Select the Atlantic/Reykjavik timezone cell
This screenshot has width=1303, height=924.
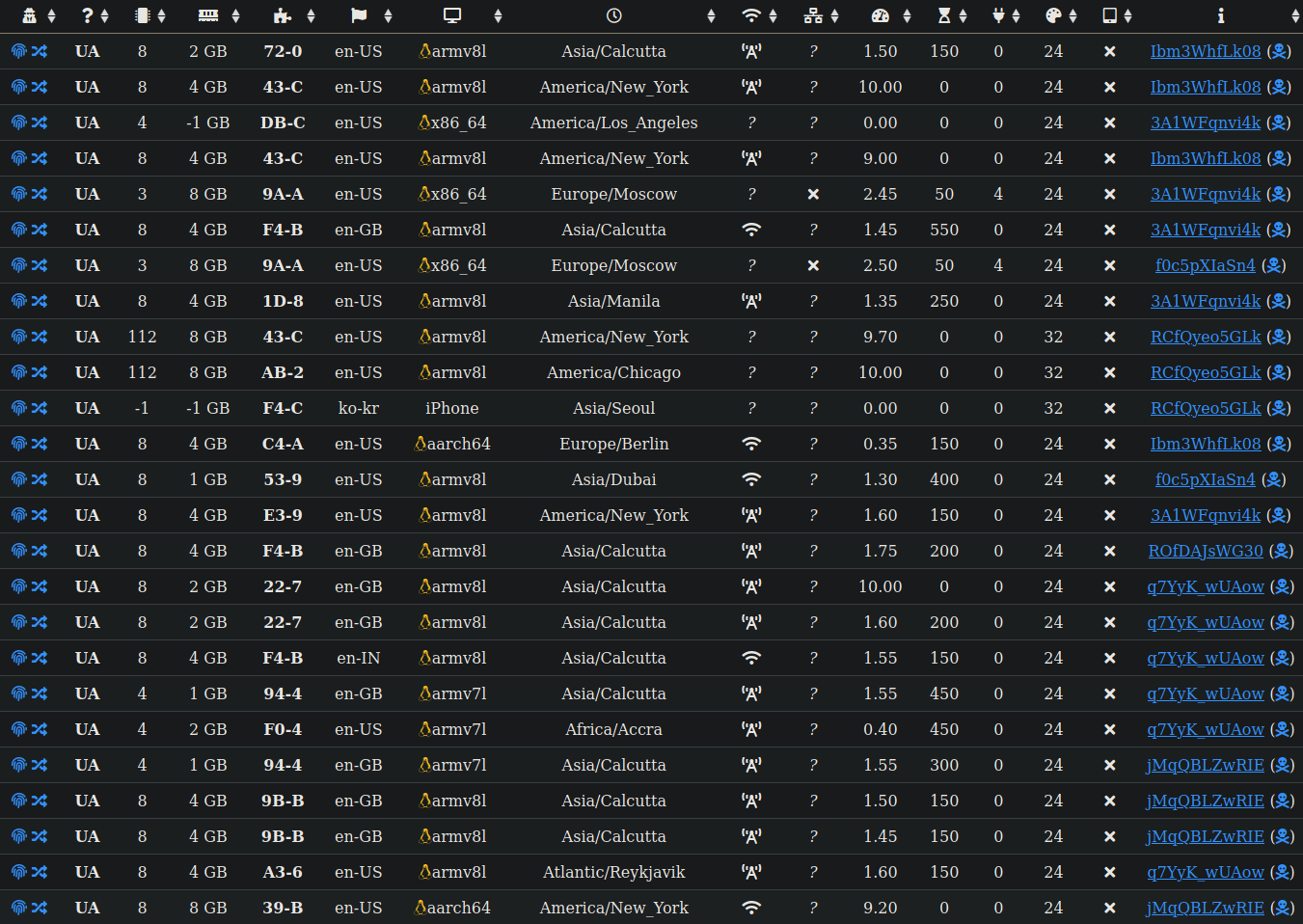(614, 872)
